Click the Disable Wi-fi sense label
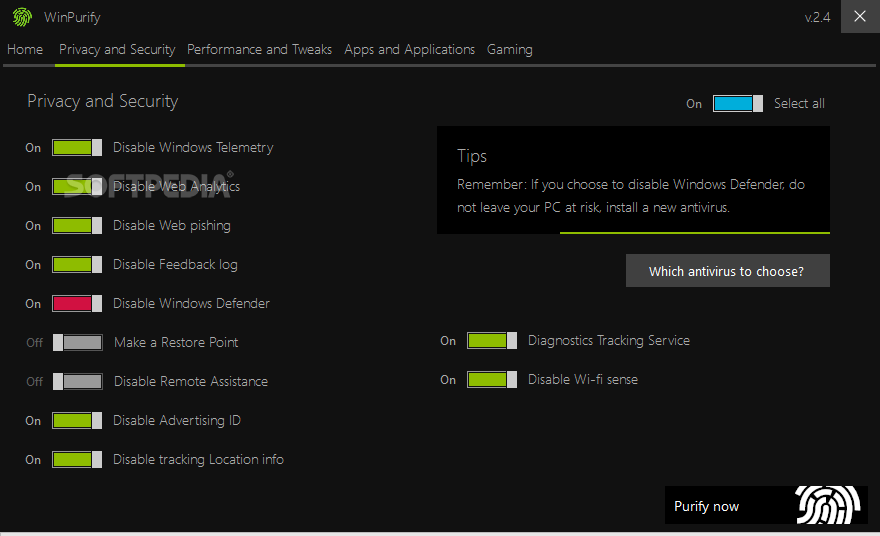The image size is (880, 536). click(583, 379)
